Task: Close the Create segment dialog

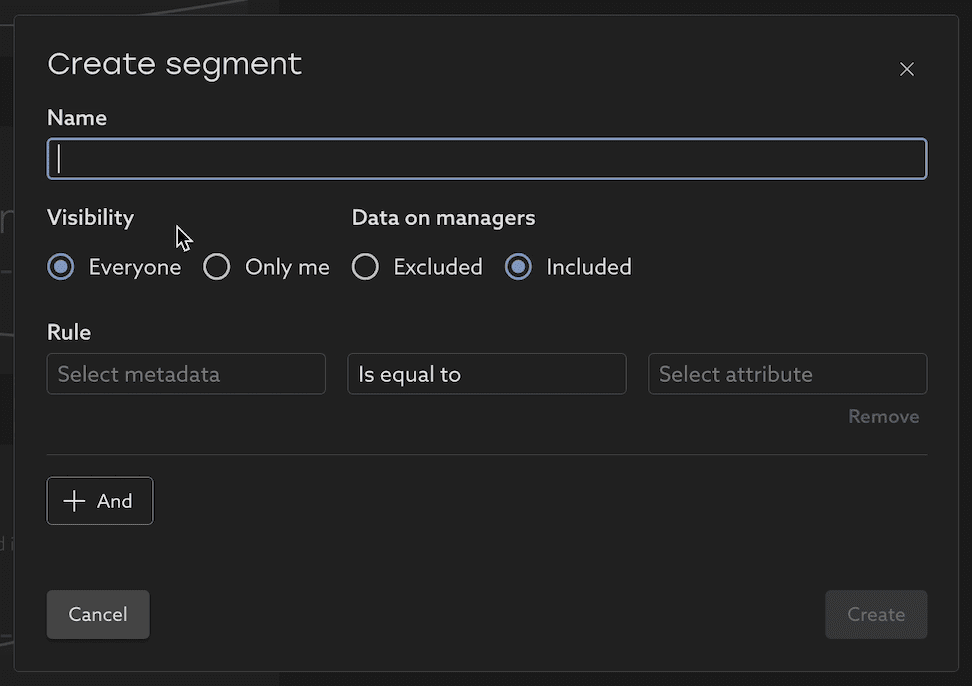Action: pos(907,69)
